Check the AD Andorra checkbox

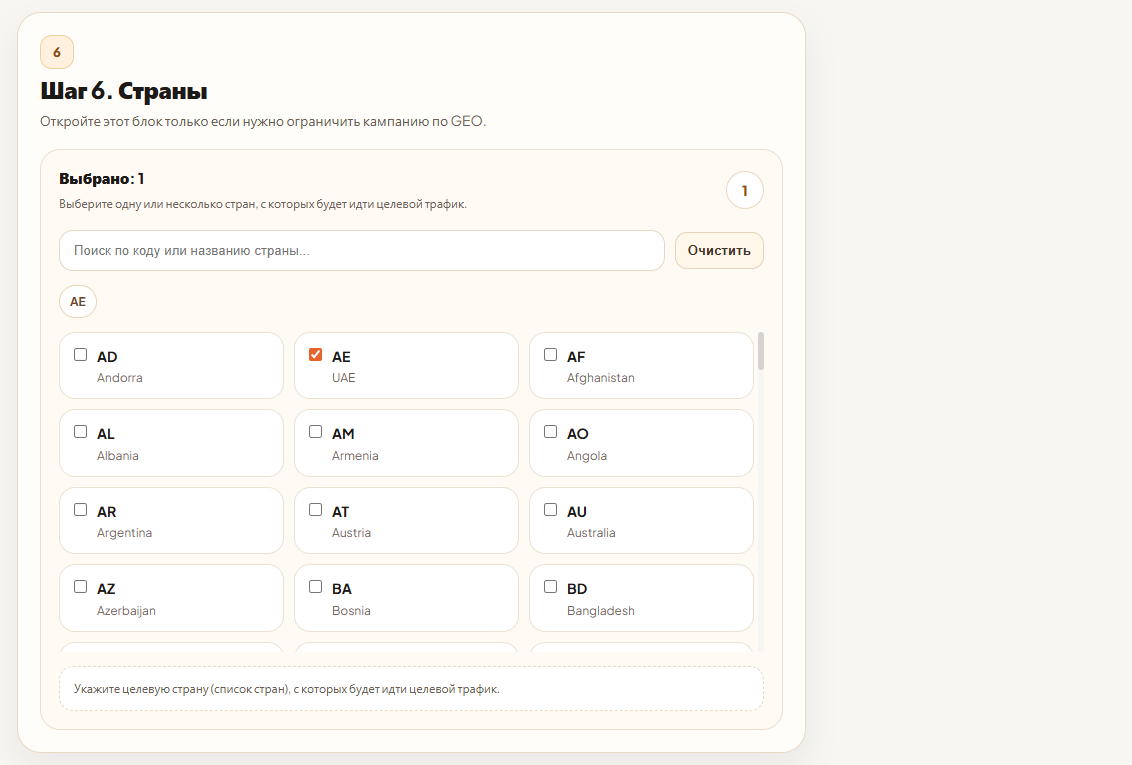tap(81, 355)
